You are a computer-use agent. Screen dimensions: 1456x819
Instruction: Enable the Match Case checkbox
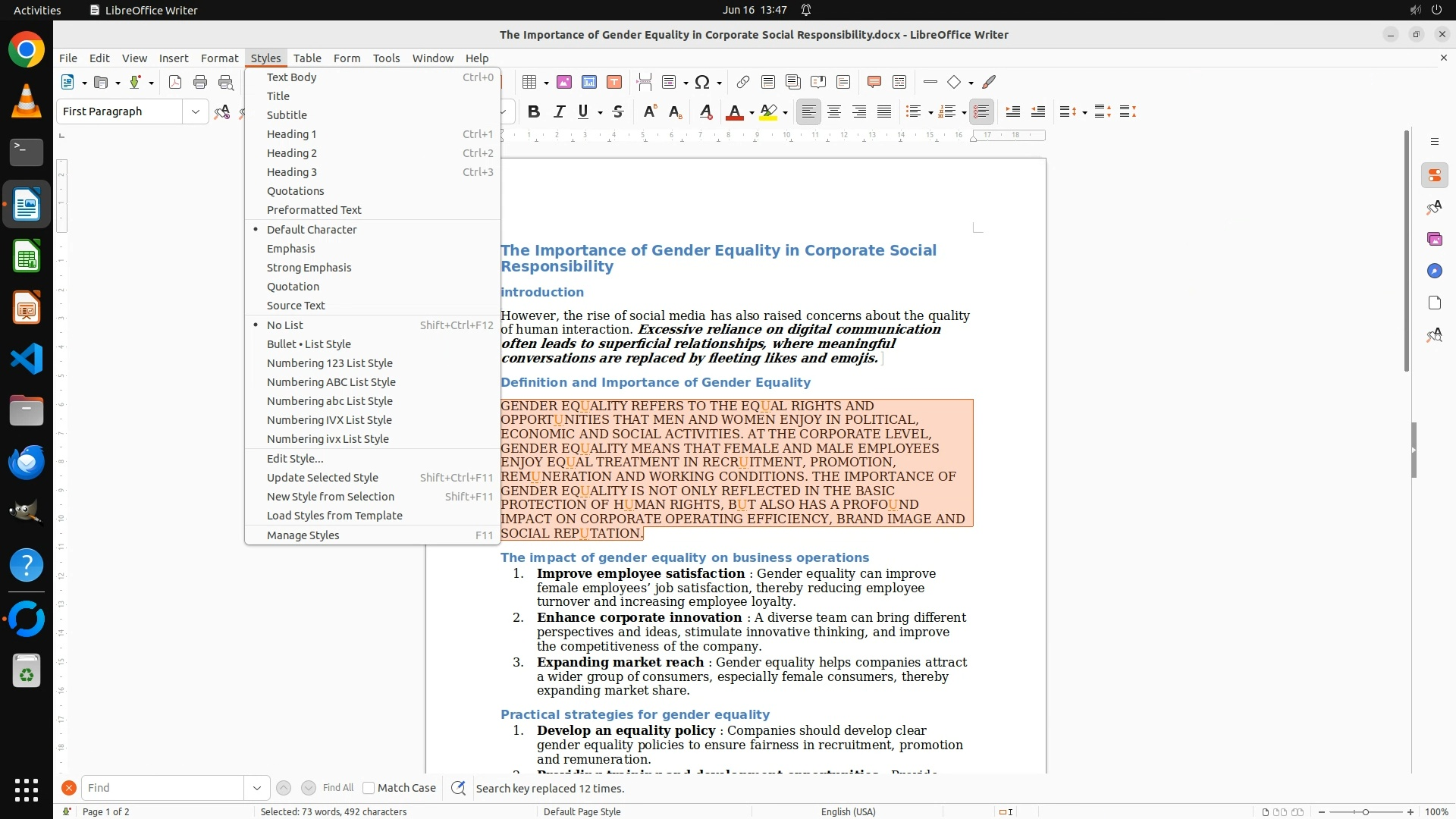(369, 788)
